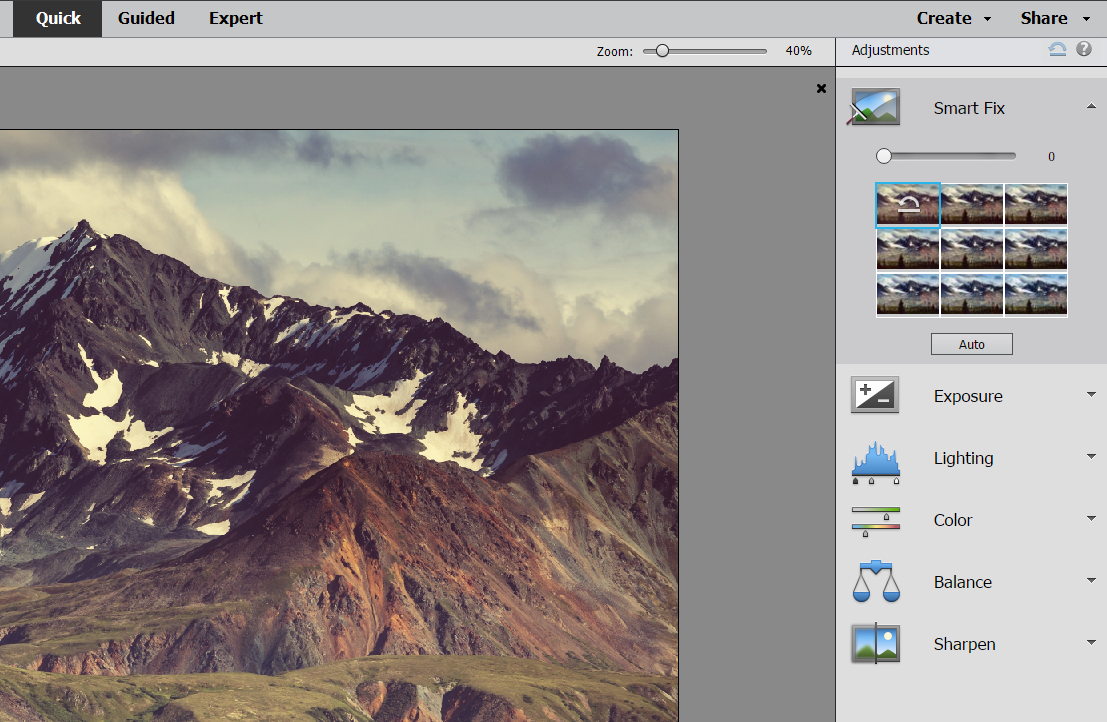Switch to the Expert tab
Screen dimensions: 1107x722
point(235,18)
